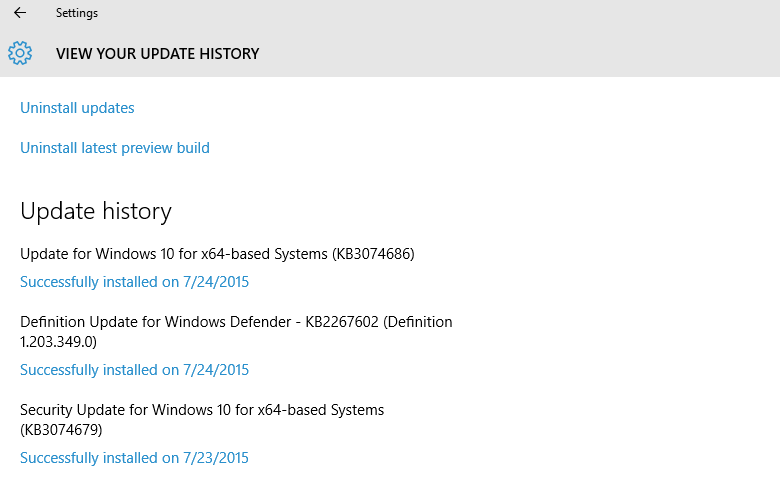The height and width of the screenshot is (479, 780).
Task: Click the Windows Defender definition update title
Action: coord(236,322)
